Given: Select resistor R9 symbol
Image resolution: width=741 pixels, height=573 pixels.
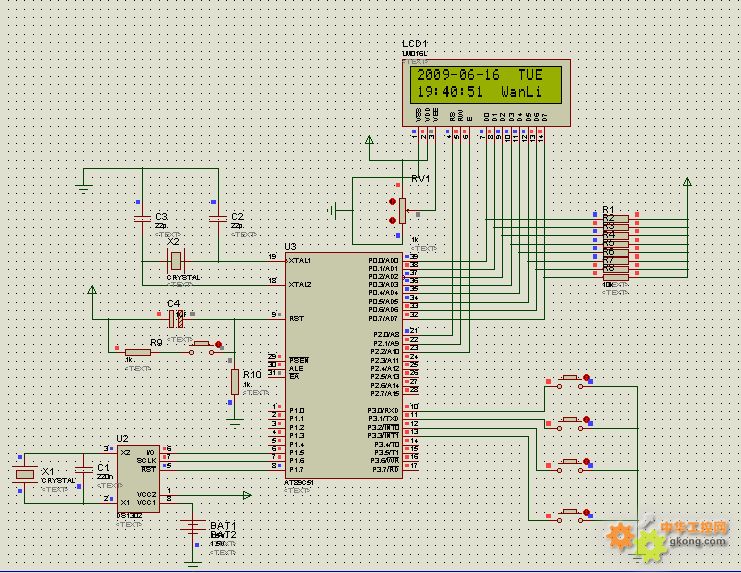Looking at the screenshot, I should point(138,352).
